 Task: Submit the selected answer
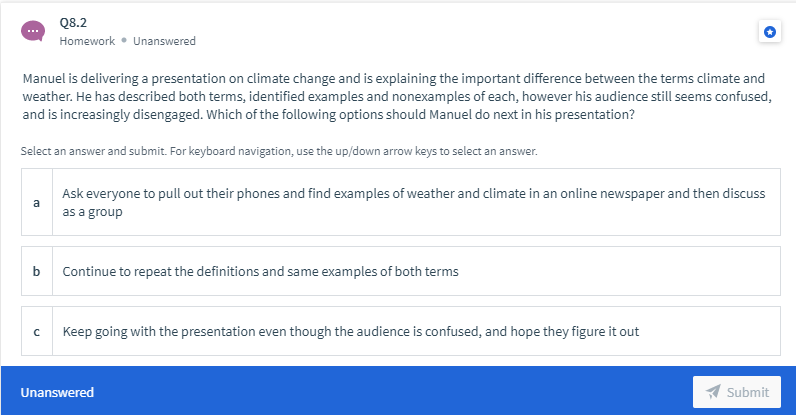click(737, 392)
